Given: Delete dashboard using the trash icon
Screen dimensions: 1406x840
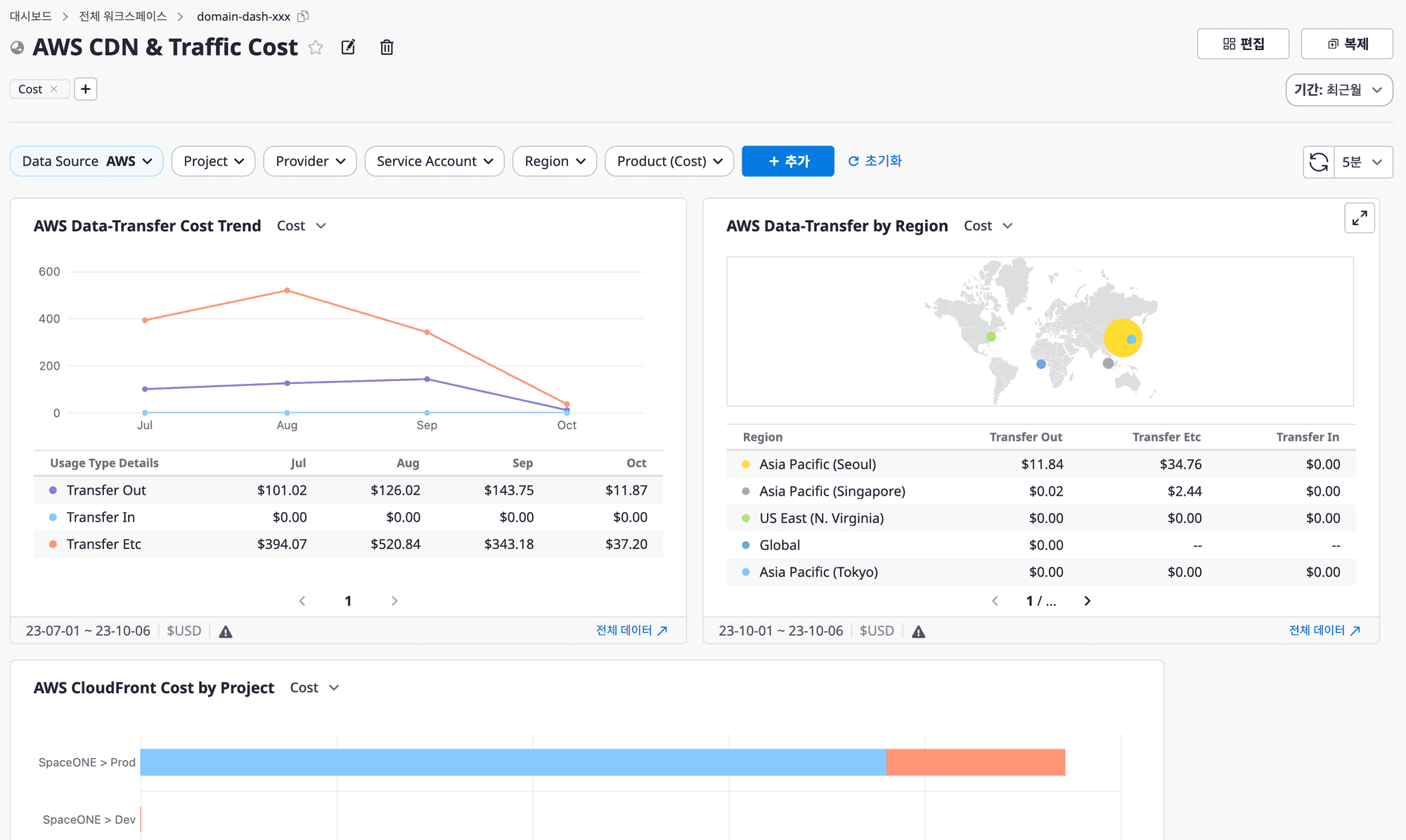Looking at the screenshot, I should 387,47.
